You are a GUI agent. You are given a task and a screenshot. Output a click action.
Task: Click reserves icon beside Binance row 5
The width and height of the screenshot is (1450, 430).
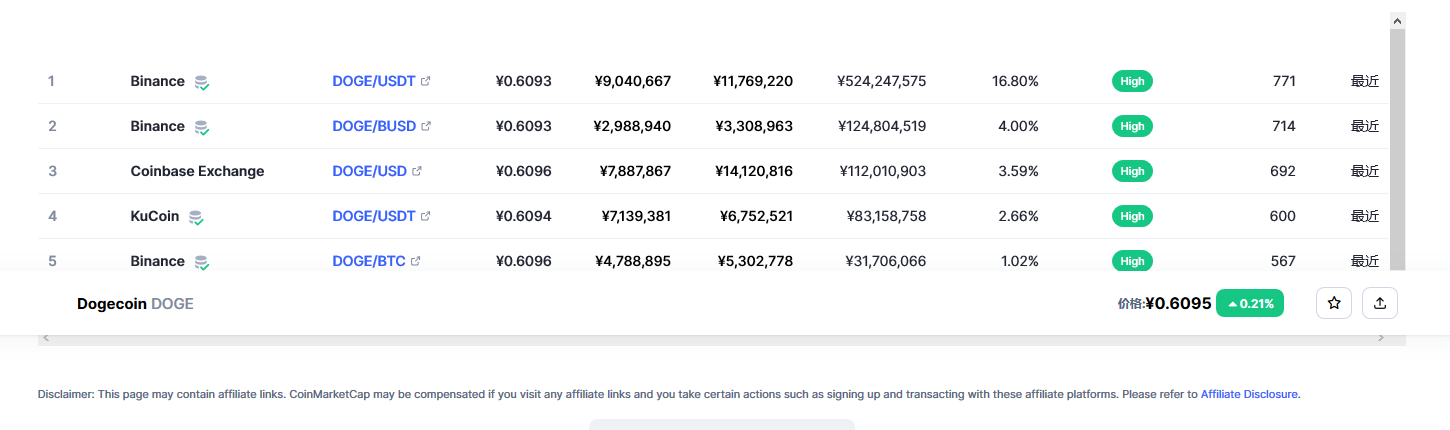(202, 262)
